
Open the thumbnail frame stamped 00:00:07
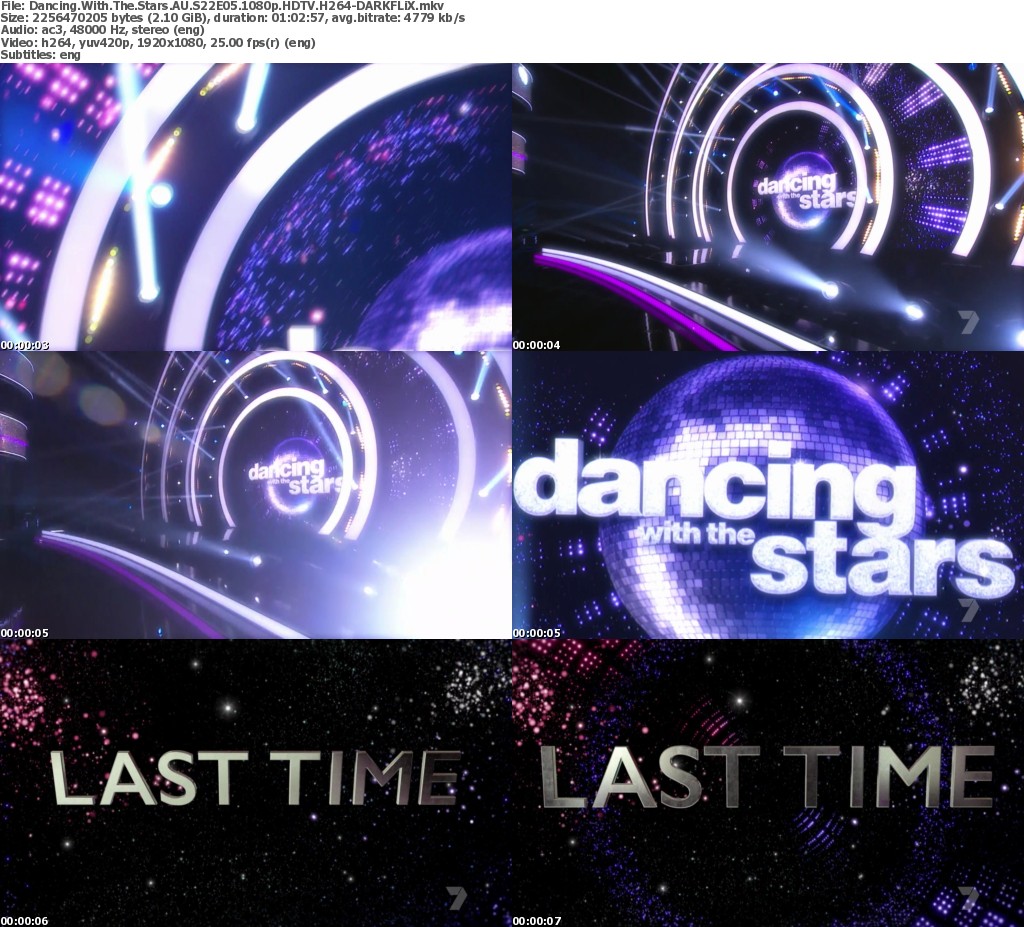[768, 783]
